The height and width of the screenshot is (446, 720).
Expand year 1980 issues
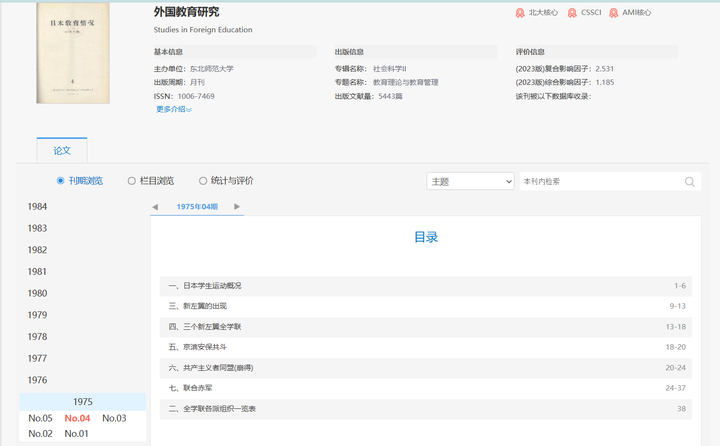tap(37, 293)
